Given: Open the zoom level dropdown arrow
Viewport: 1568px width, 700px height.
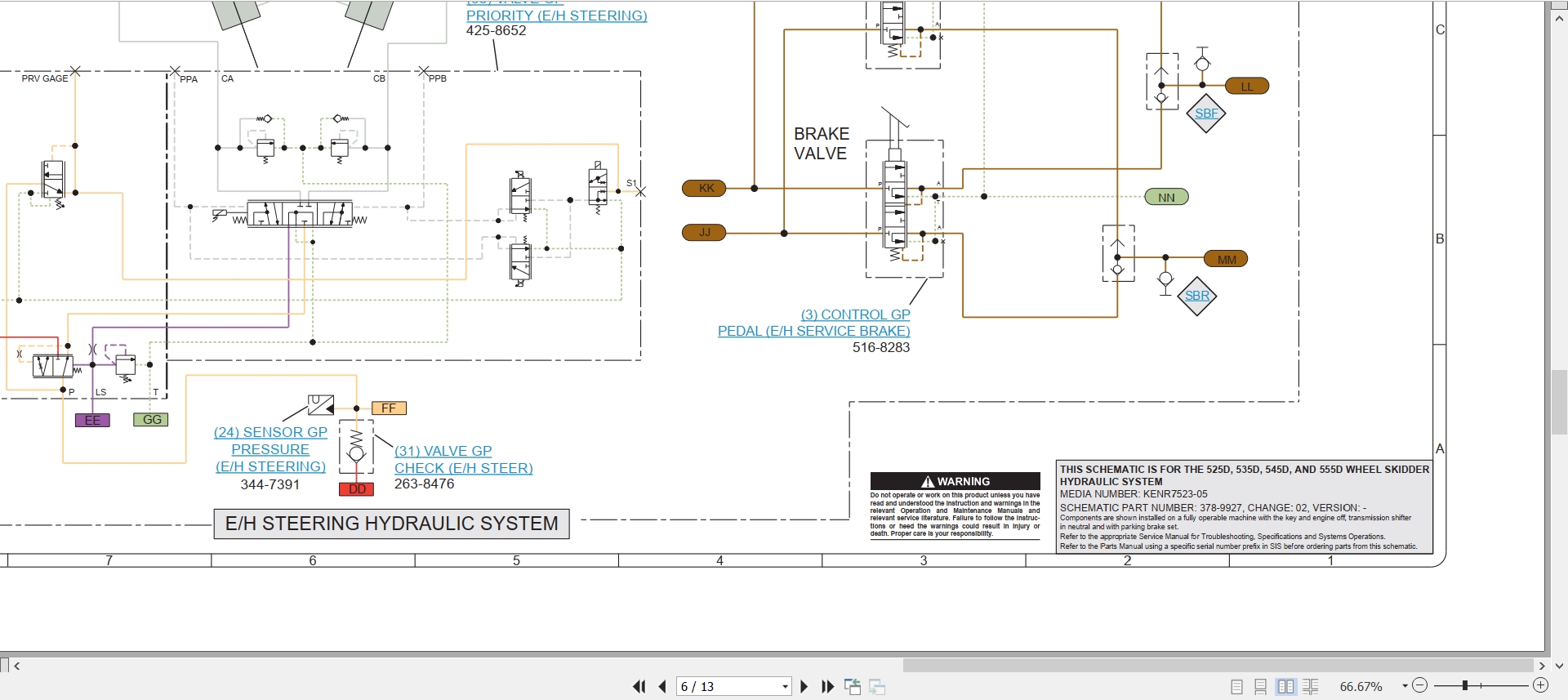Looking at the screenshot, I should pyautogui.click(x=1405, y=686).
